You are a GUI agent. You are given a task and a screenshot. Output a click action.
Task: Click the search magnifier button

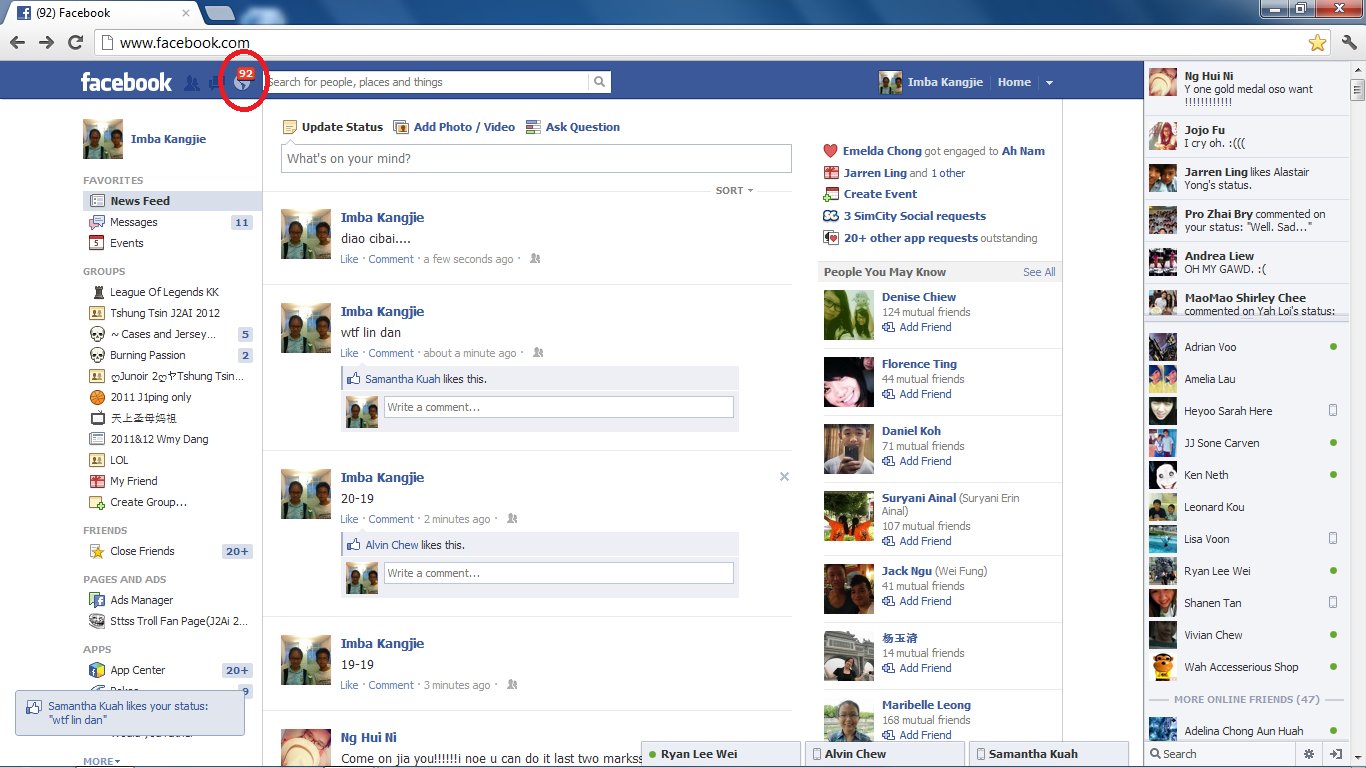pyautogui.click(x=599, y=82)
